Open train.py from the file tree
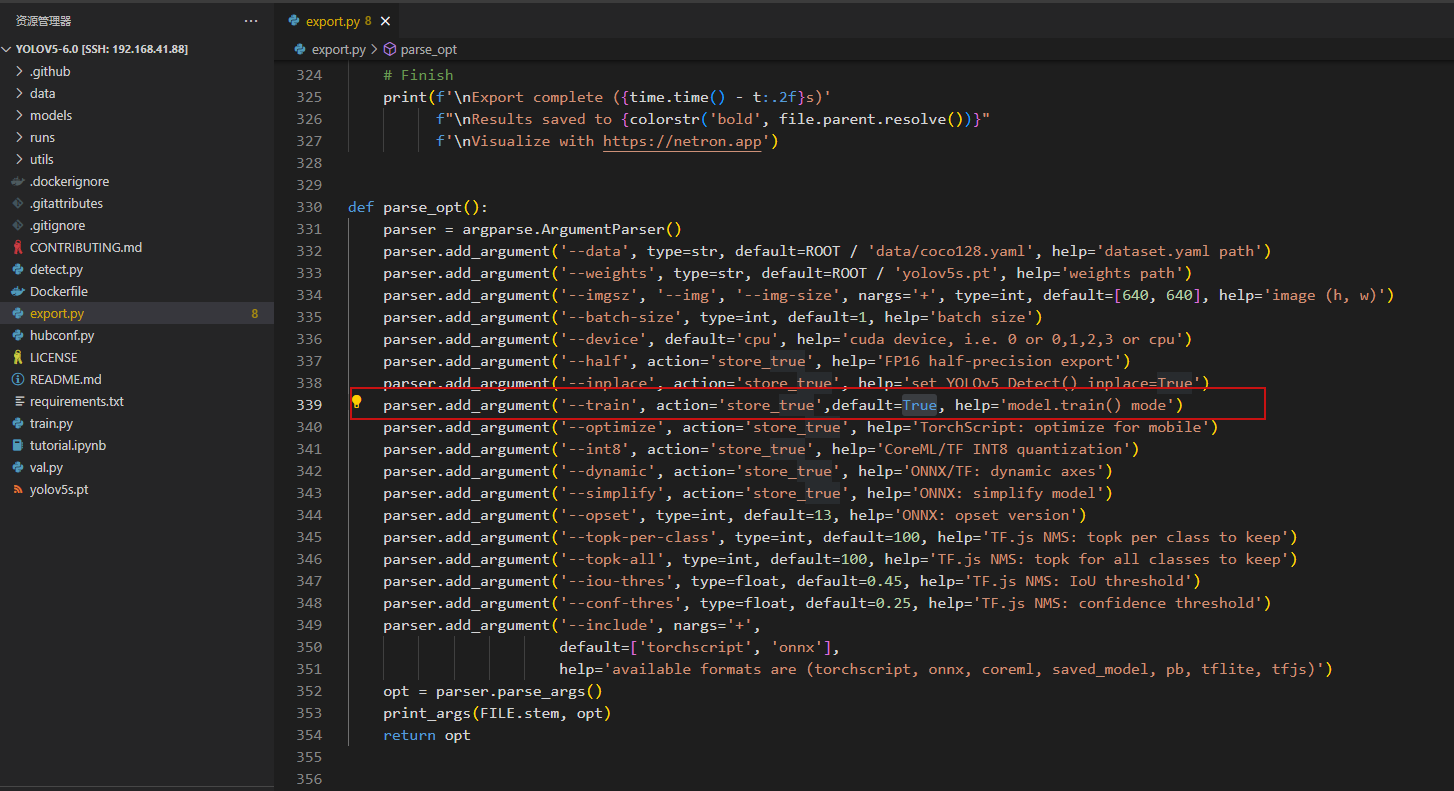This screenshot has width=1454, height=791. point(137,423)
